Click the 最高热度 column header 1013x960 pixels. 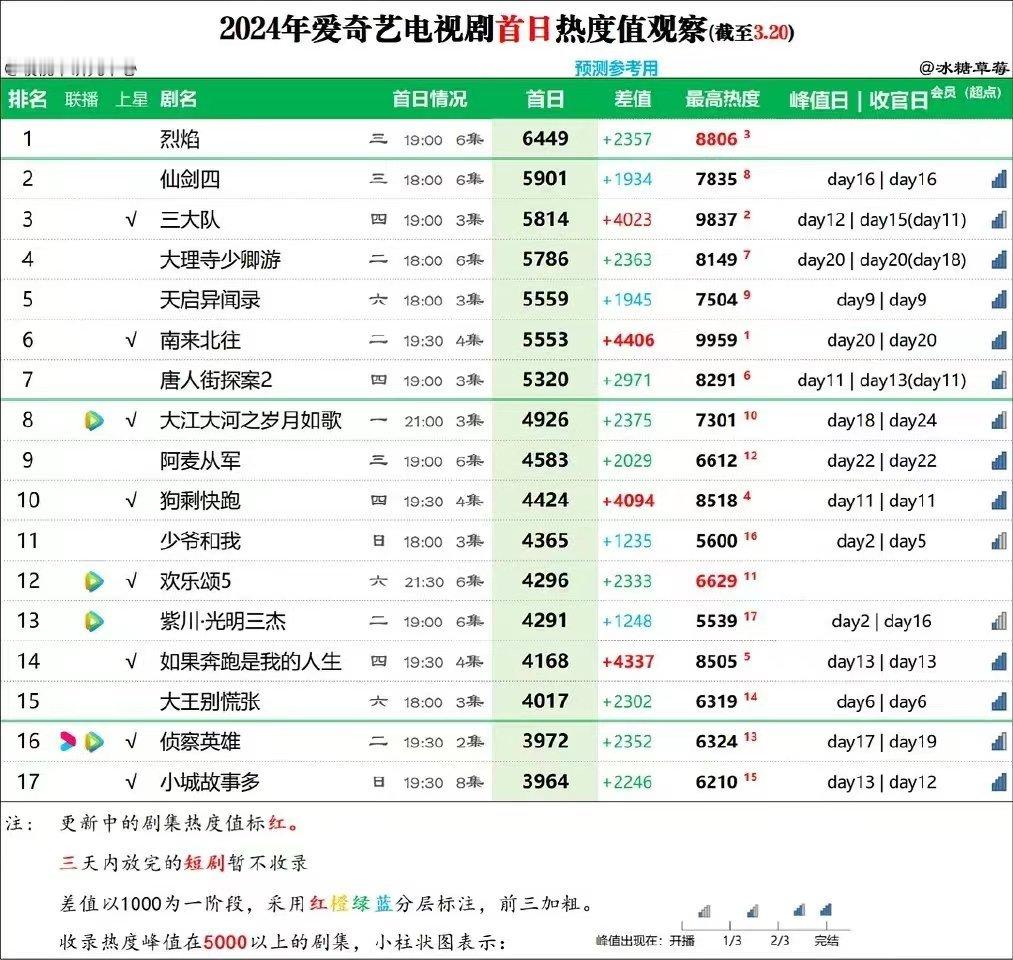coord(722,99)
